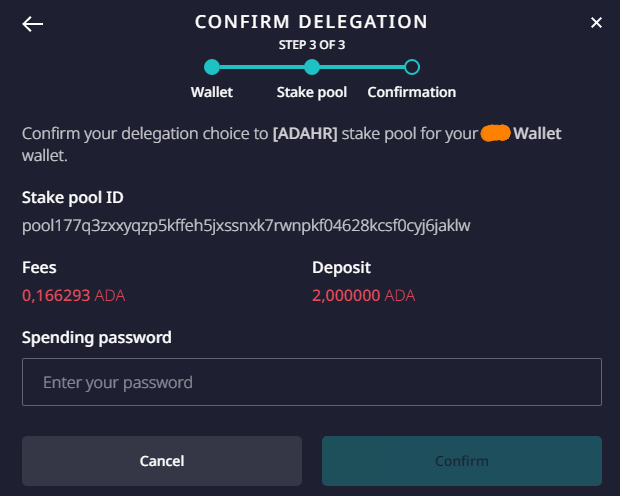Viewport: 620px width, 496px height.
Task: Close the Confirm Delegation dialog
Action: click(x=596, y=22)
